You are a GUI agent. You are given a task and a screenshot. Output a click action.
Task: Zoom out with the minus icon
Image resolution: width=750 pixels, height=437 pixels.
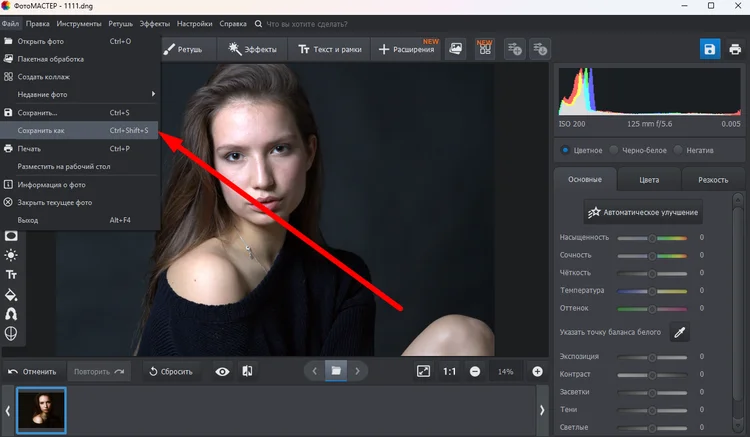coord(475,371)
